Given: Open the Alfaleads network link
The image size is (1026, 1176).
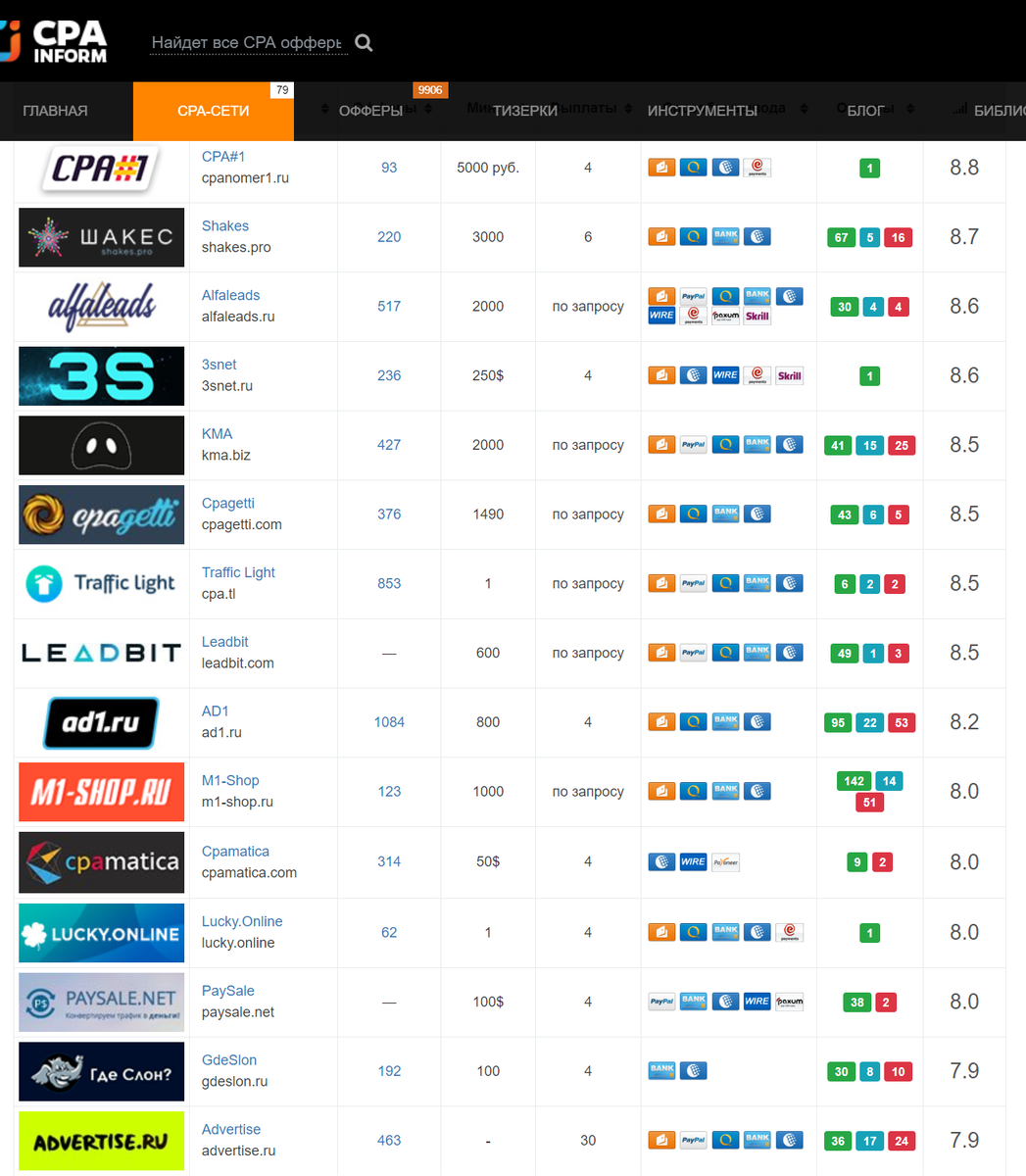Looking at the screenshot, I should pos(230,295).
